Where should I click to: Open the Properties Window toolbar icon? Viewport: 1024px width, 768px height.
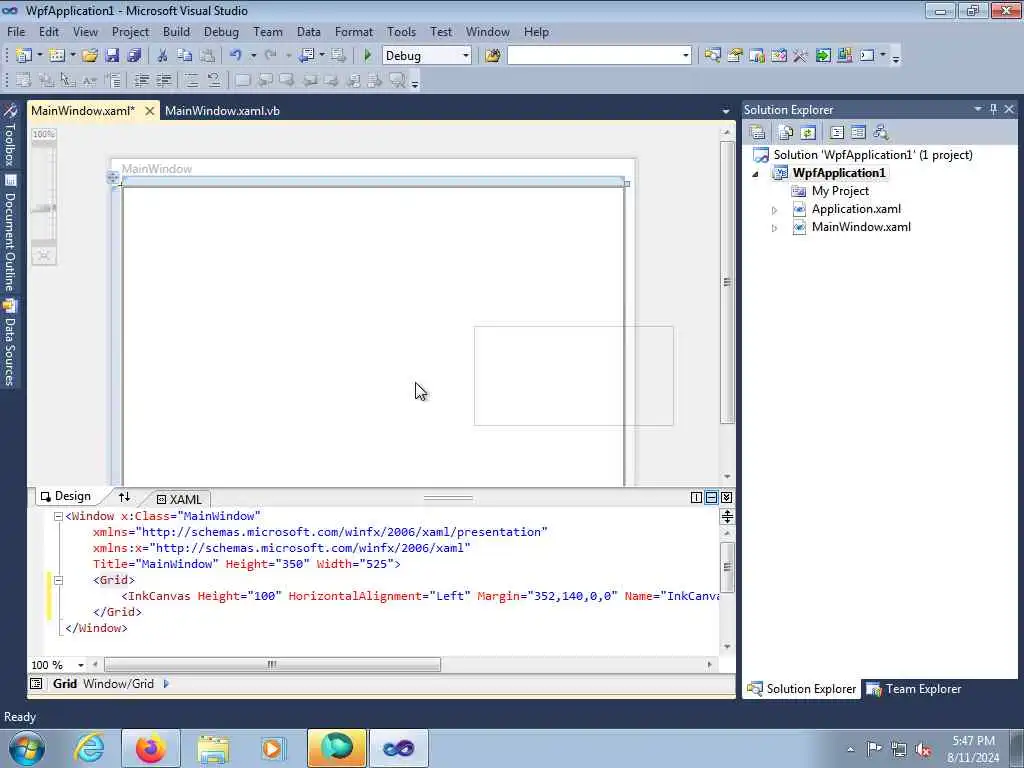click(x=735, y=56)
